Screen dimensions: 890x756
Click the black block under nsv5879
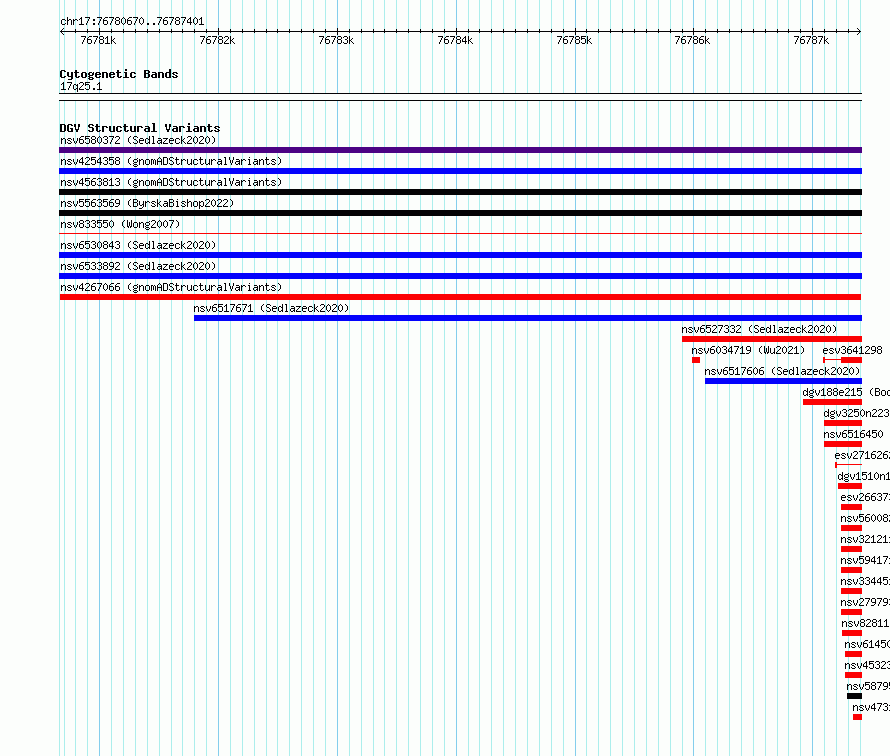pos(854,696)
